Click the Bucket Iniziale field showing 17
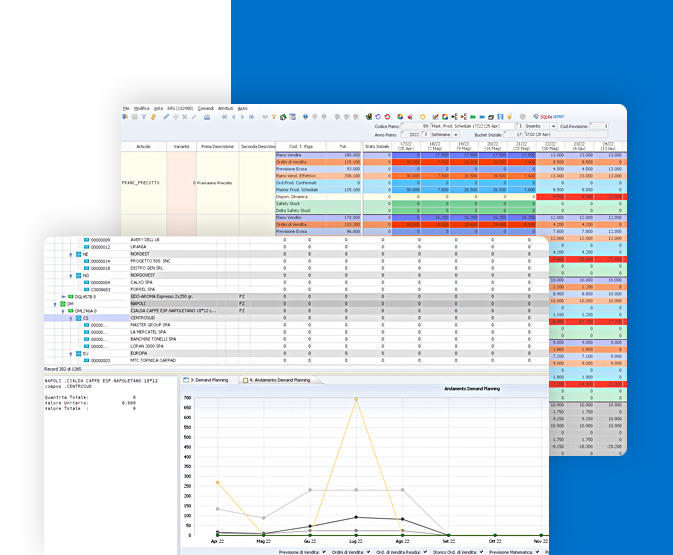Viewport: 673px width, 555px height. click(x=513, y=135)
